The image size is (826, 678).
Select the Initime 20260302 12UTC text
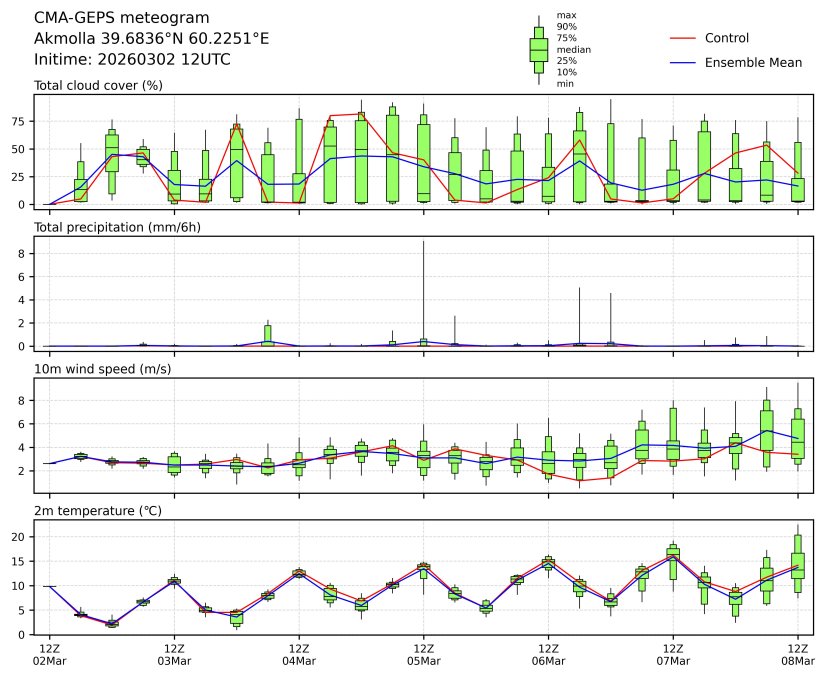(132, 60)
